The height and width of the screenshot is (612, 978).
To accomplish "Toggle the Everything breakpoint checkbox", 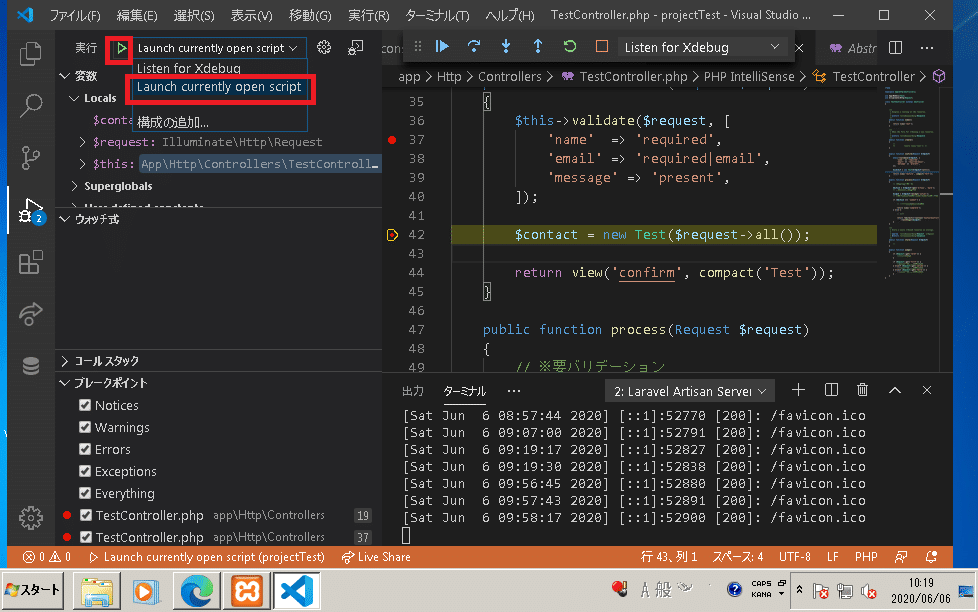I will (85, 493).
